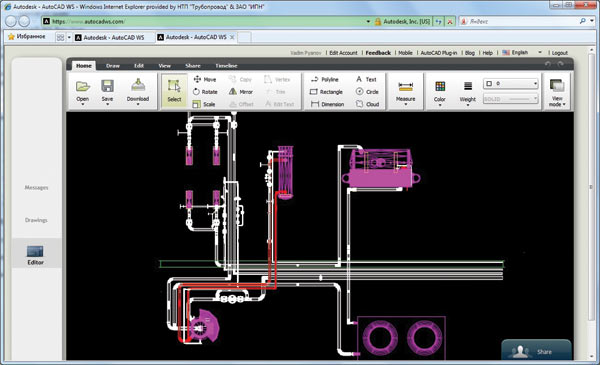
Task: Open the Favorites star button
Action: 27,37
